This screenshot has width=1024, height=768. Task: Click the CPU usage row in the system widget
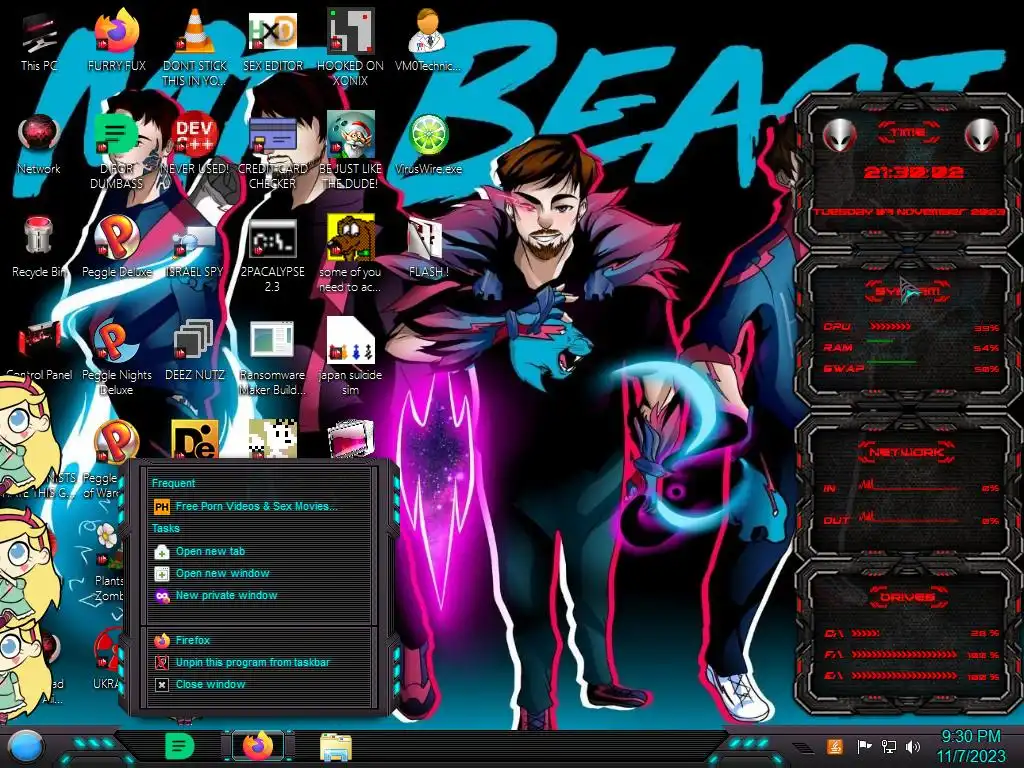pos(912,327)
